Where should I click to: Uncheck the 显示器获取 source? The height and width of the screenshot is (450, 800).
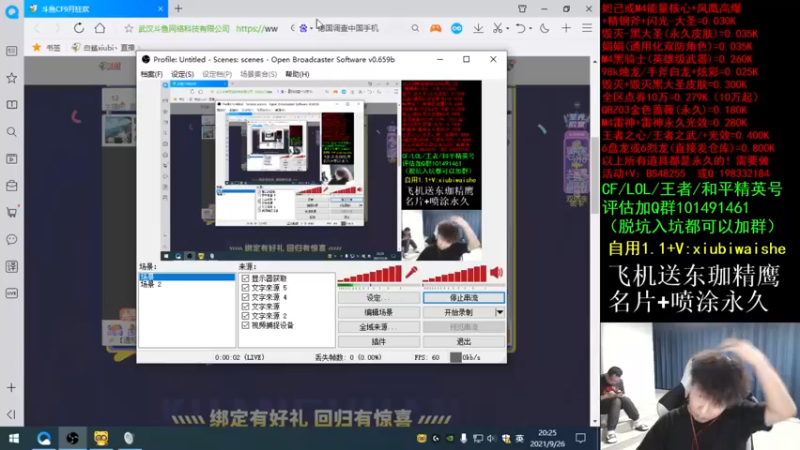(245, 279)
